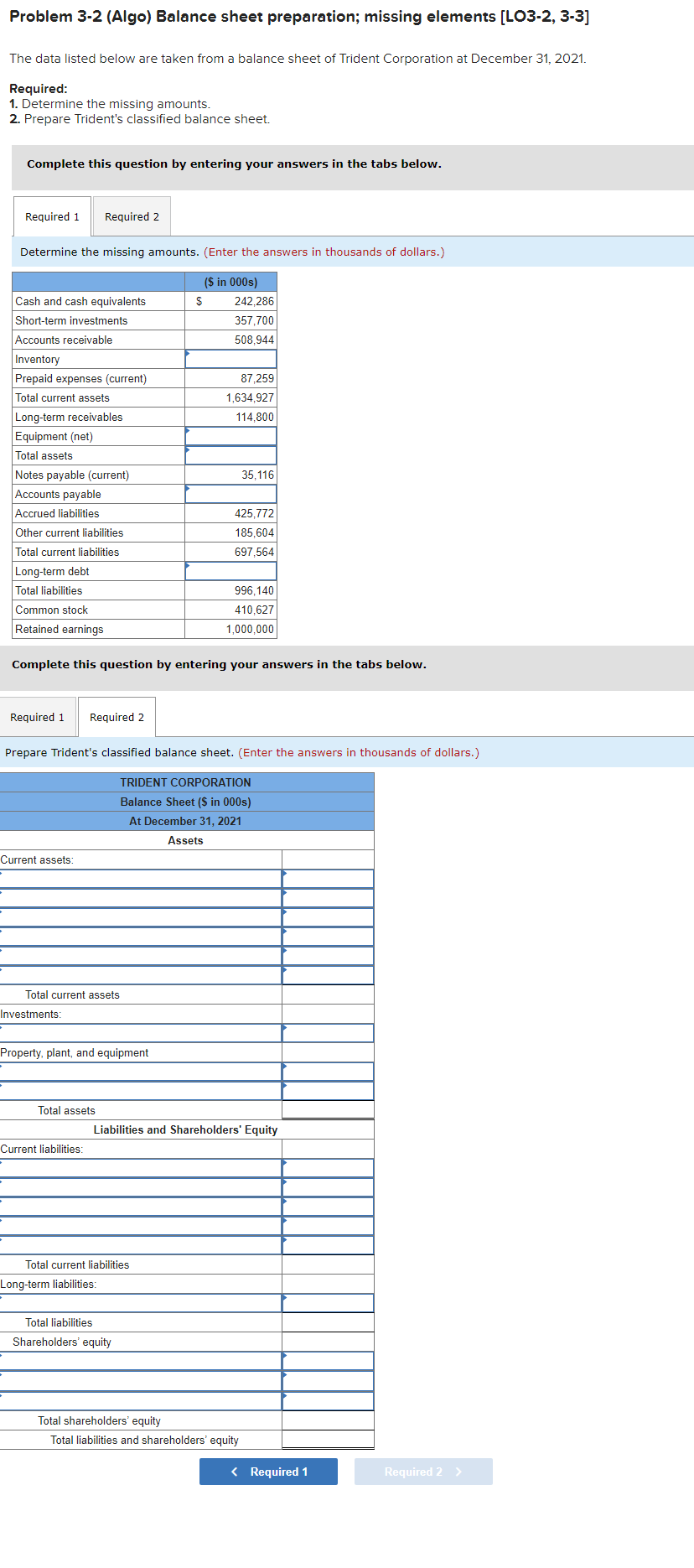The height and width of the screenshot is (1568, 694).
Task: Click the Total current liabilities balance sheet cell
Action: coord(328,1264)
